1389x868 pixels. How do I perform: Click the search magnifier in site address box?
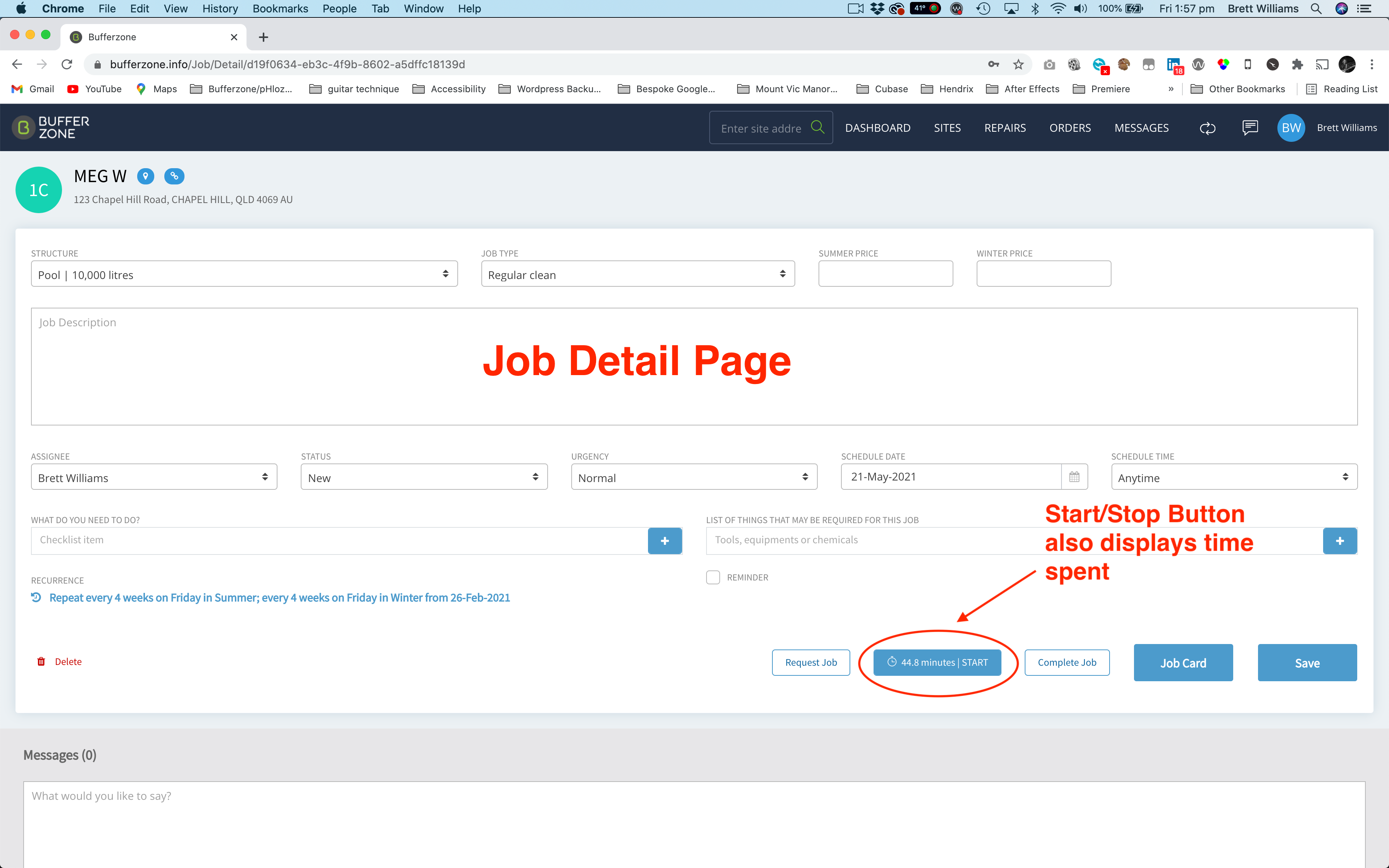(817, 127)
